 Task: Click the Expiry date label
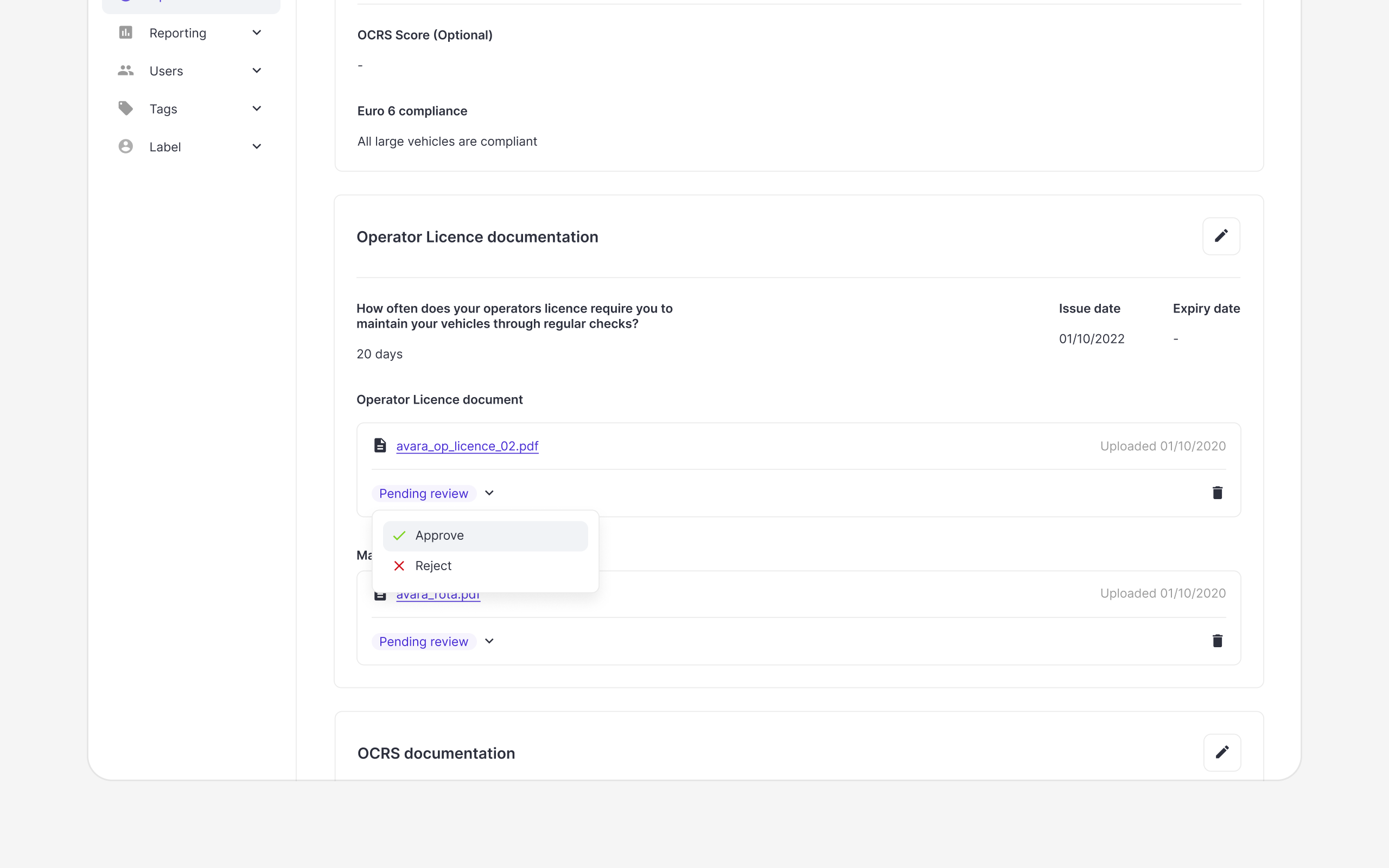click(1206, 308)
